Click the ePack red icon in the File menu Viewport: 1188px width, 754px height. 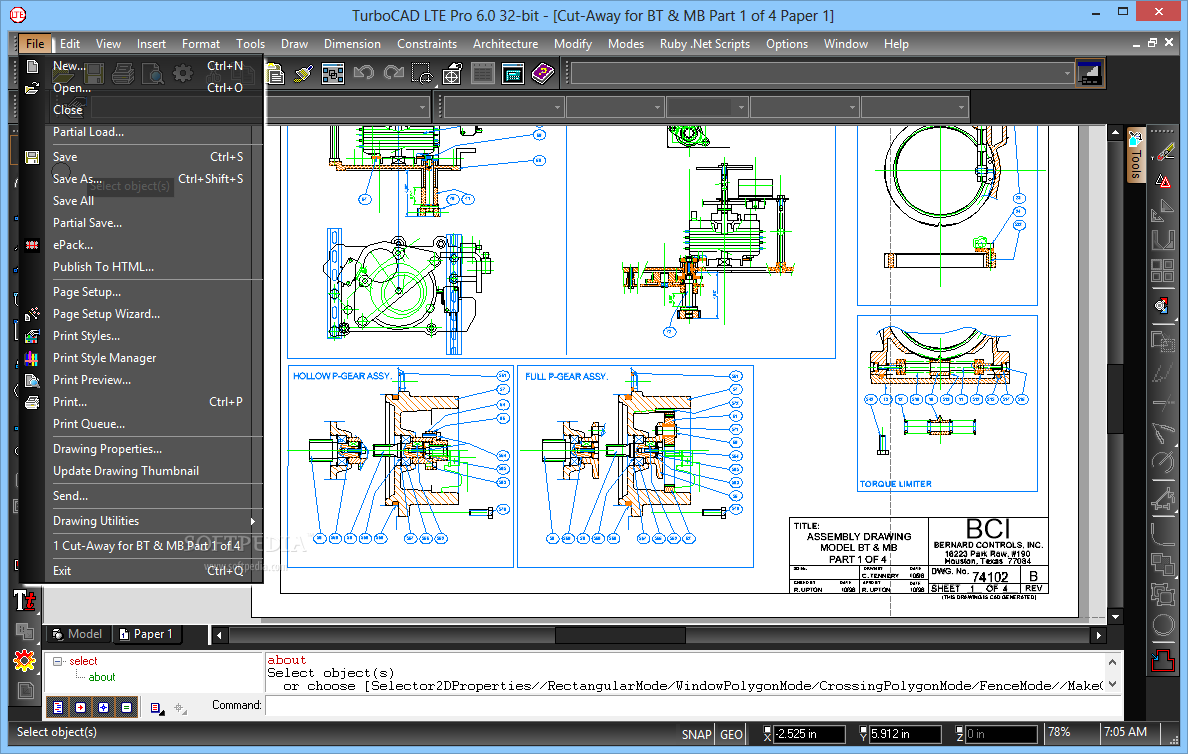(x=32, y=246)
